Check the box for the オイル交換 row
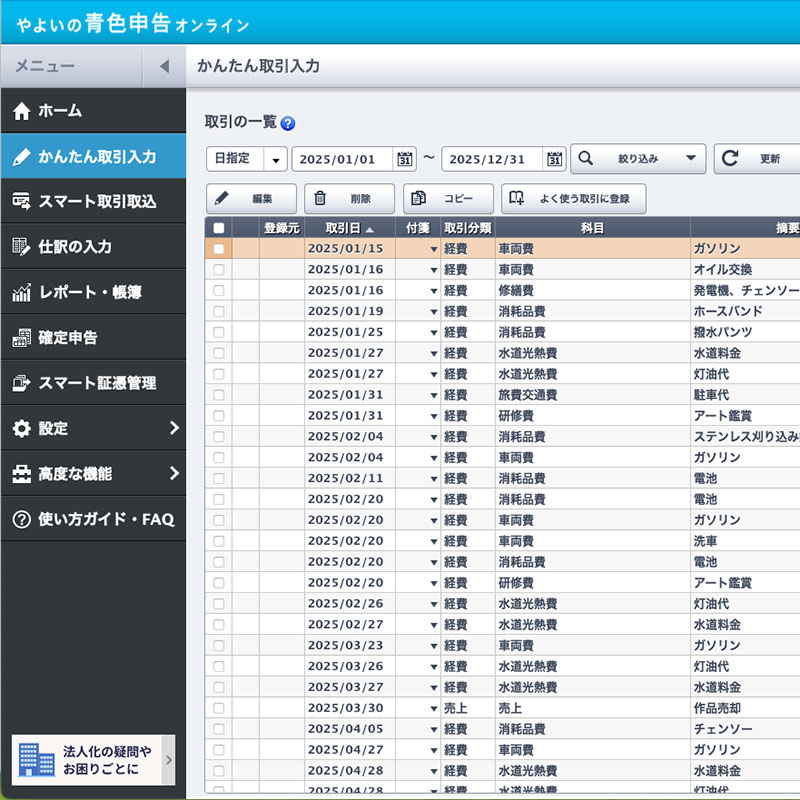Screen dimensions: 800x800 (x=219, y=270)
